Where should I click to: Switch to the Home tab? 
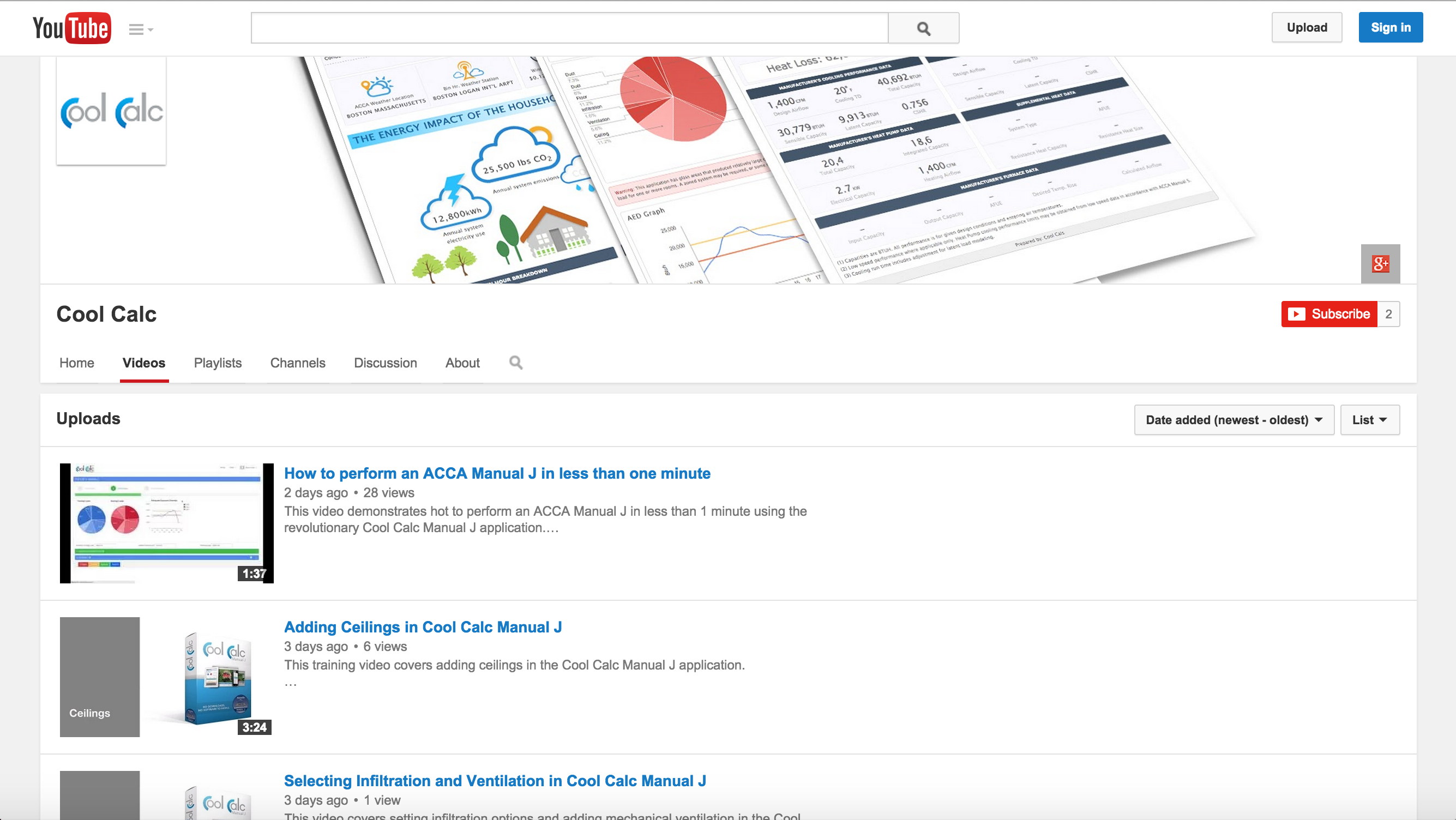pyautogui.click(x=77, y=363)
